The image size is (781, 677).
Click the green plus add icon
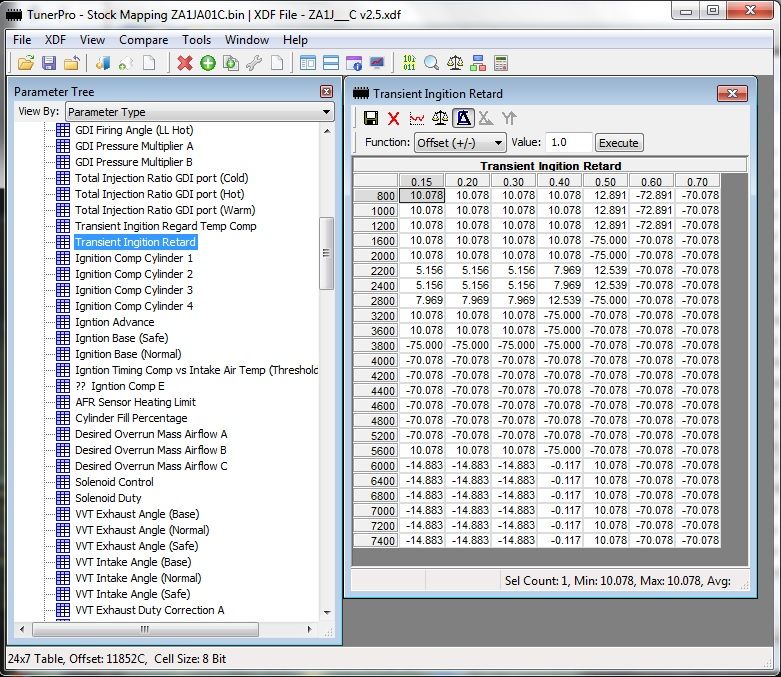(207, 63)
